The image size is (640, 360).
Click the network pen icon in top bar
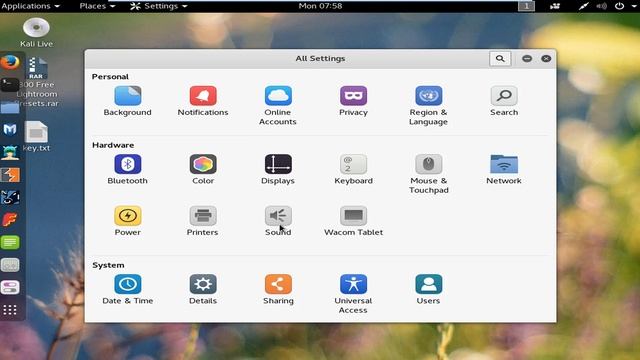pos(583,6)
